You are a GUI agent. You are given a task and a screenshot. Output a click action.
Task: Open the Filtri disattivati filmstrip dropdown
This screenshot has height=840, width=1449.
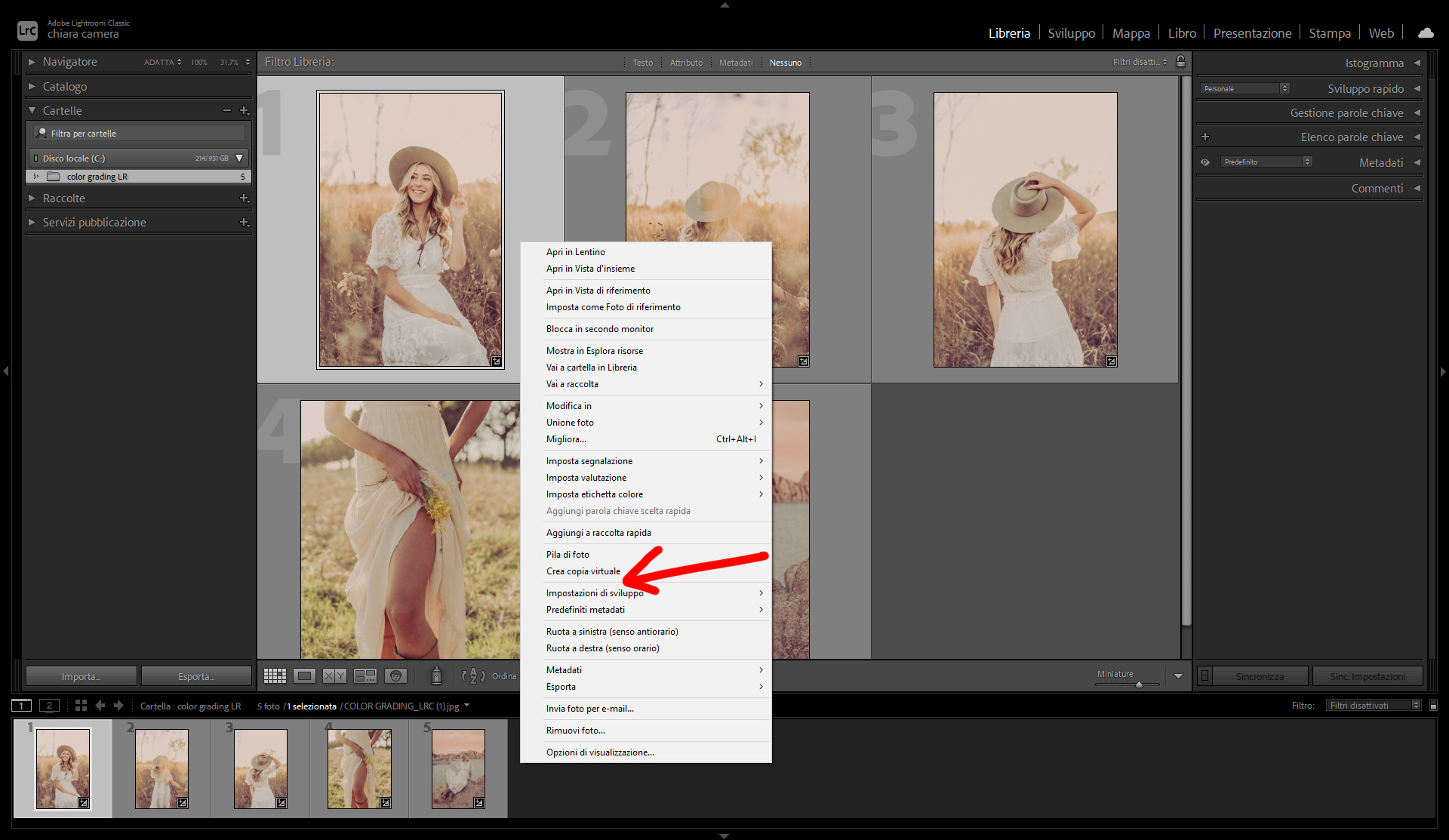click(x=1374, y=706)
